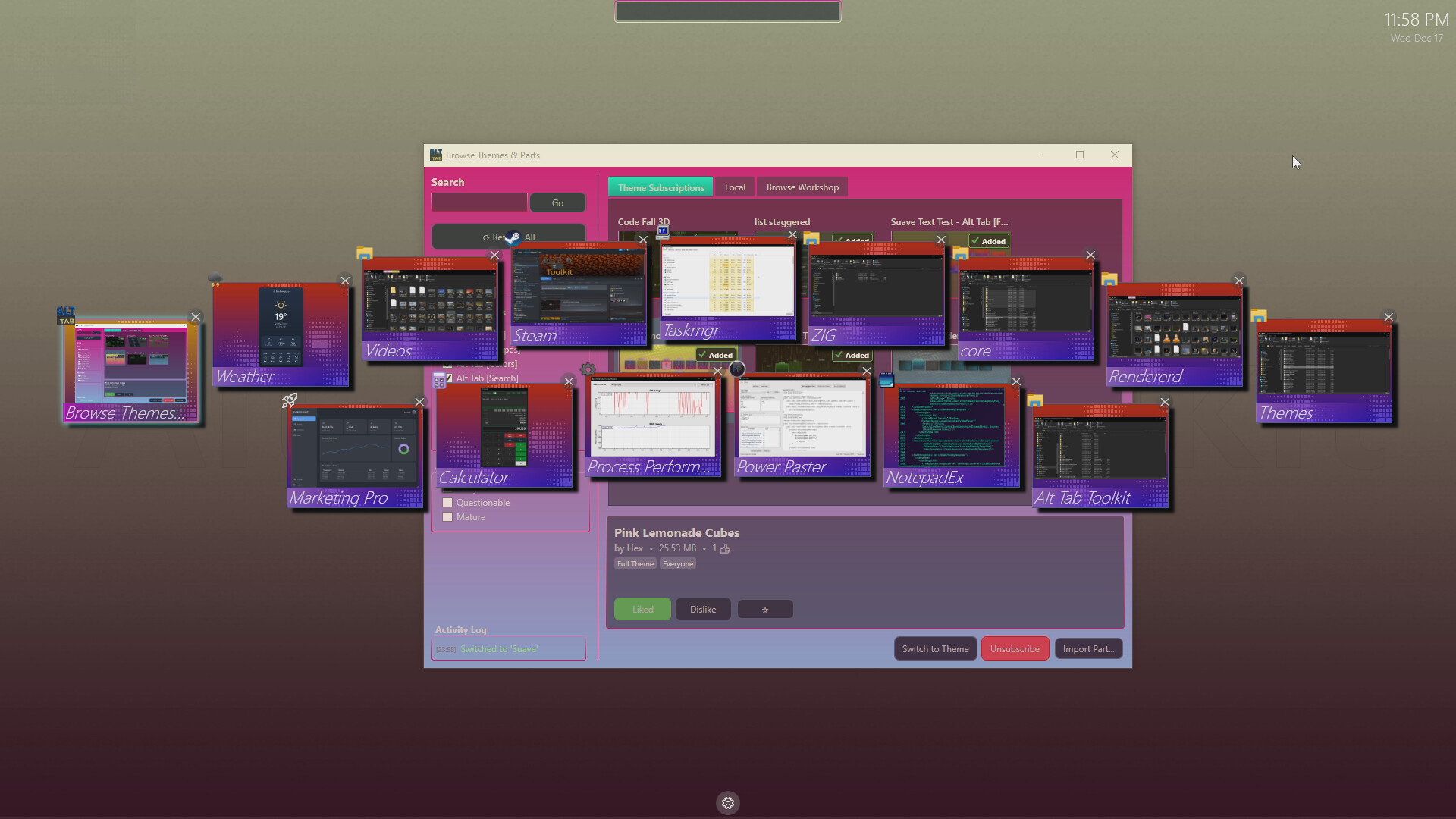Click the star rating icon beside Dislike
This screenshot has width=1456, height=819.
765,609
